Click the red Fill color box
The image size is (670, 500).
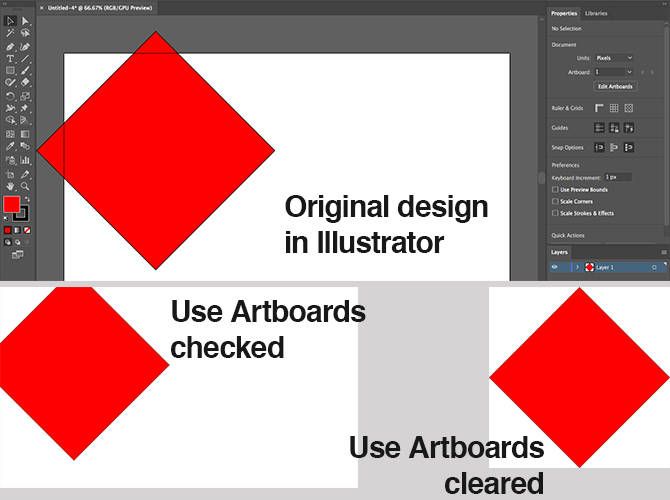pos(12,204)
